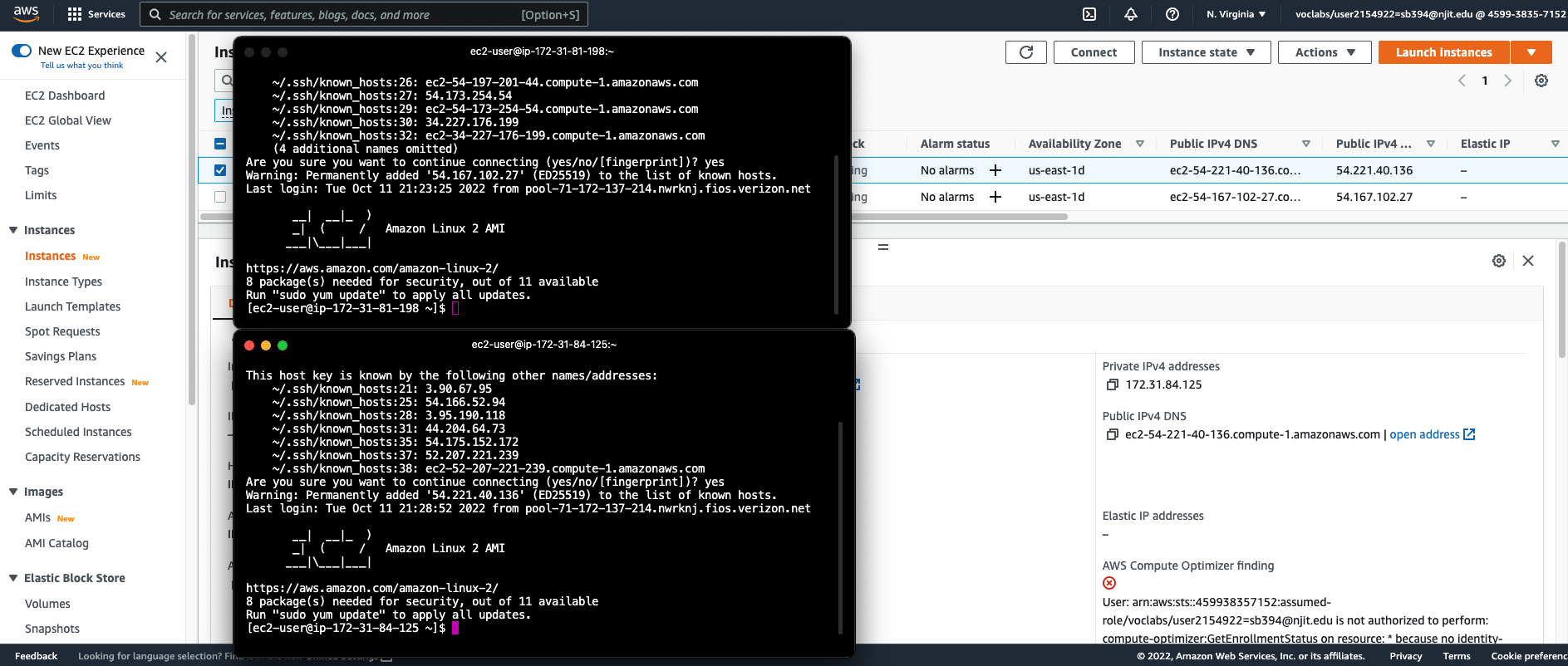Open the Instance state dropdown

1206,52
